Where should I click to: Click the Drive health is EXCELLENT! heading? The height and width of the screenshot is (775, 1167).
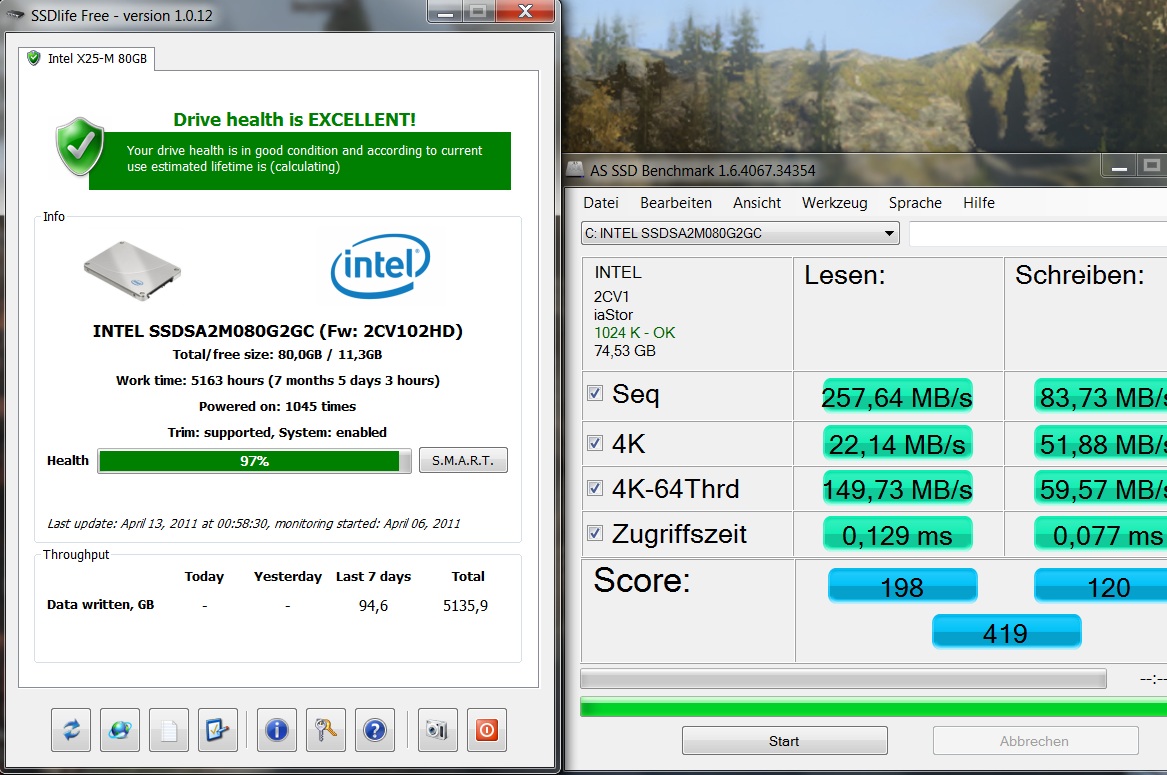point(295,119)
